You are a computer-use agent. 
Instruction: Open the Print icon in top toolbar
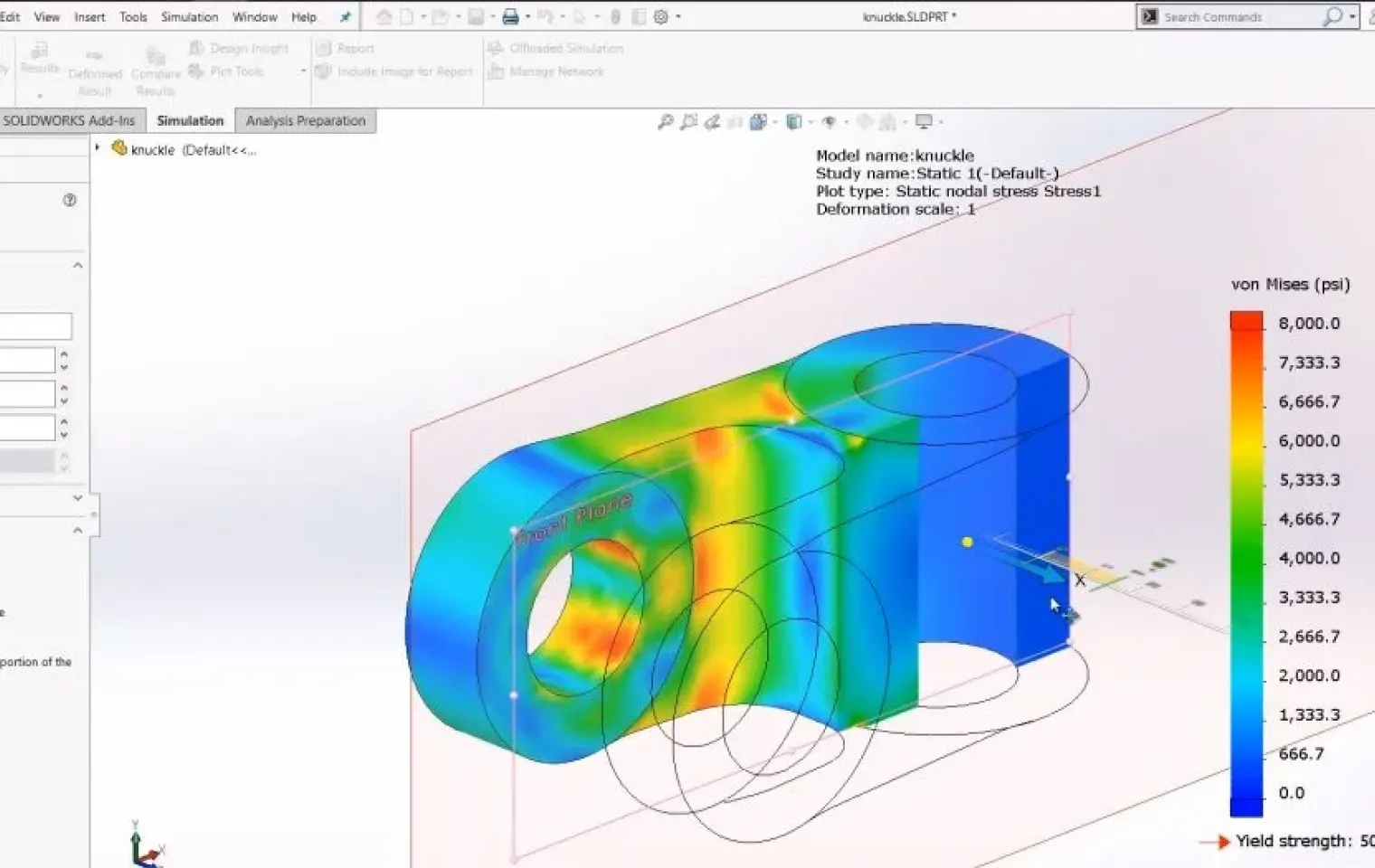510,16
